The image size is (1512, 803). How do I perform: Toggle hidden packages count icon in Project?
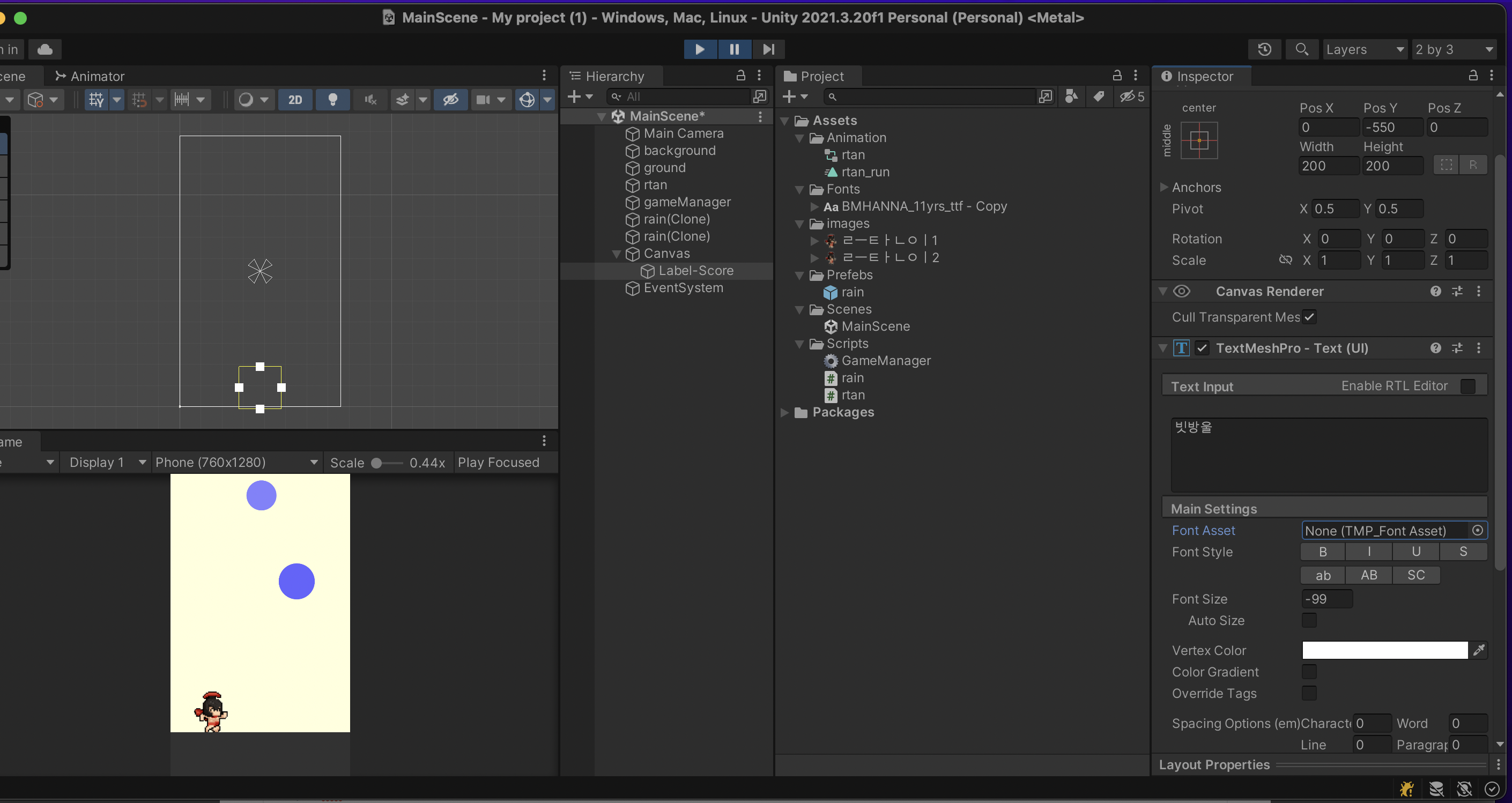[x=1132, y=96]
